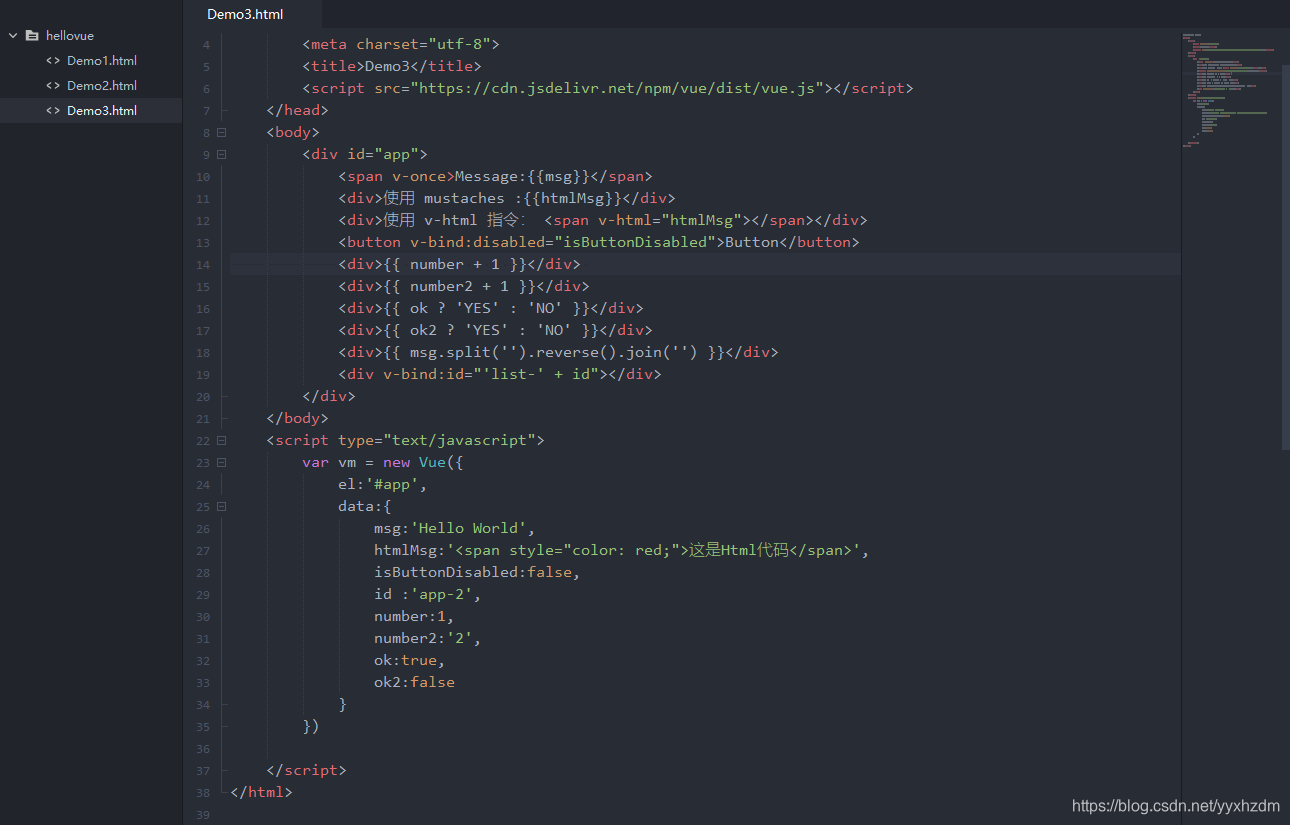Image resolution: width=1290 pixels, height=825 pixels.
Task: Click the Demo1.html file icon
Action: coord(53,61)
